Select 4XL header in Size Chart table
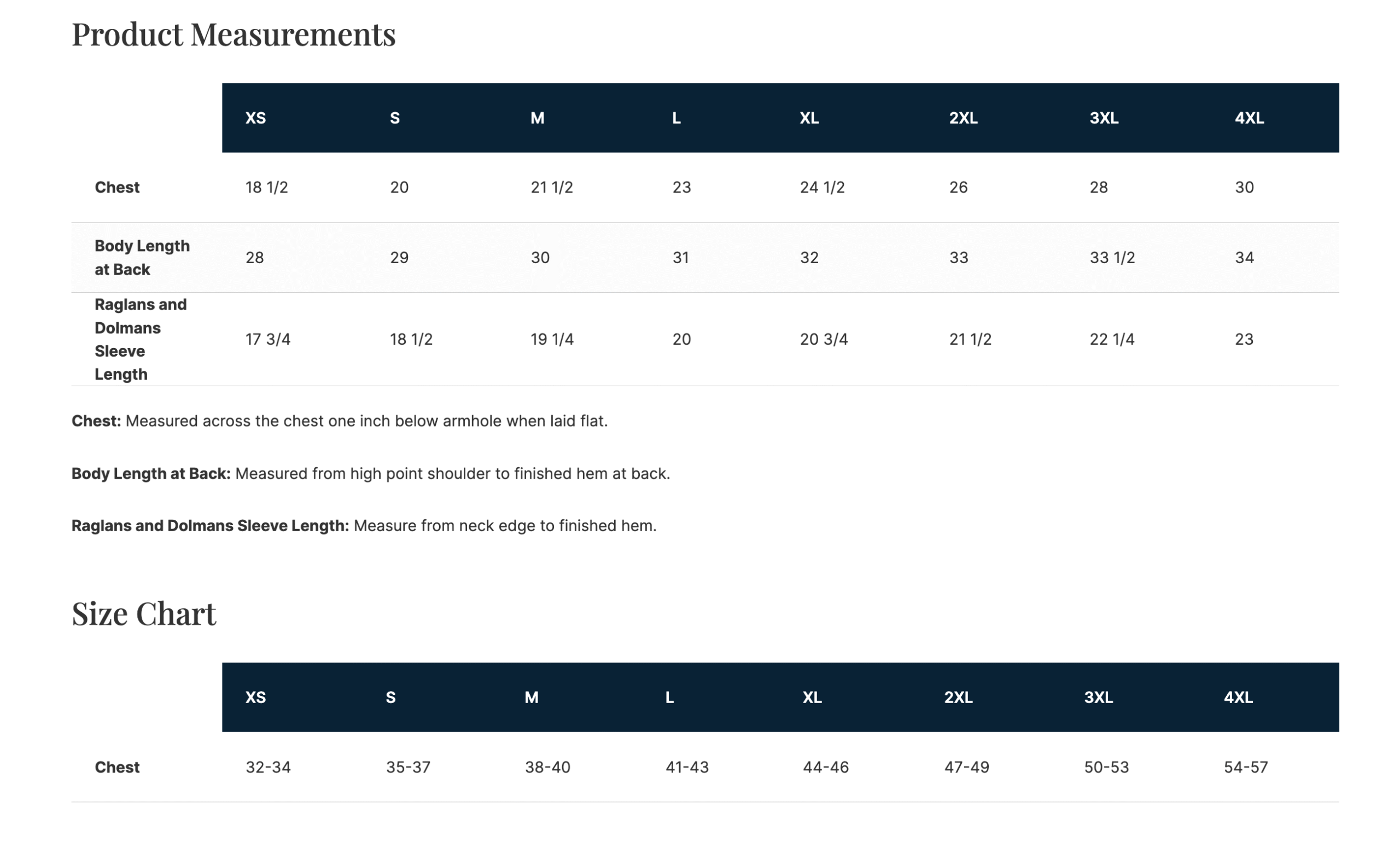 coord(1238,698)
